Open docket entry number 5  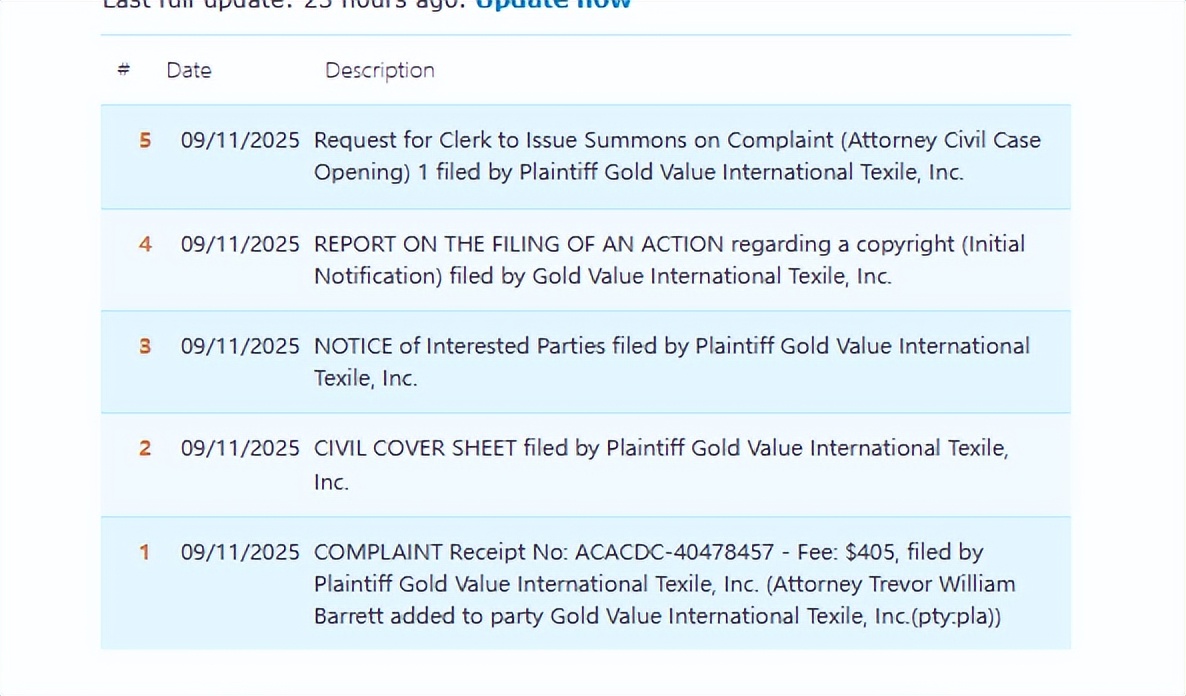point(145,140)
